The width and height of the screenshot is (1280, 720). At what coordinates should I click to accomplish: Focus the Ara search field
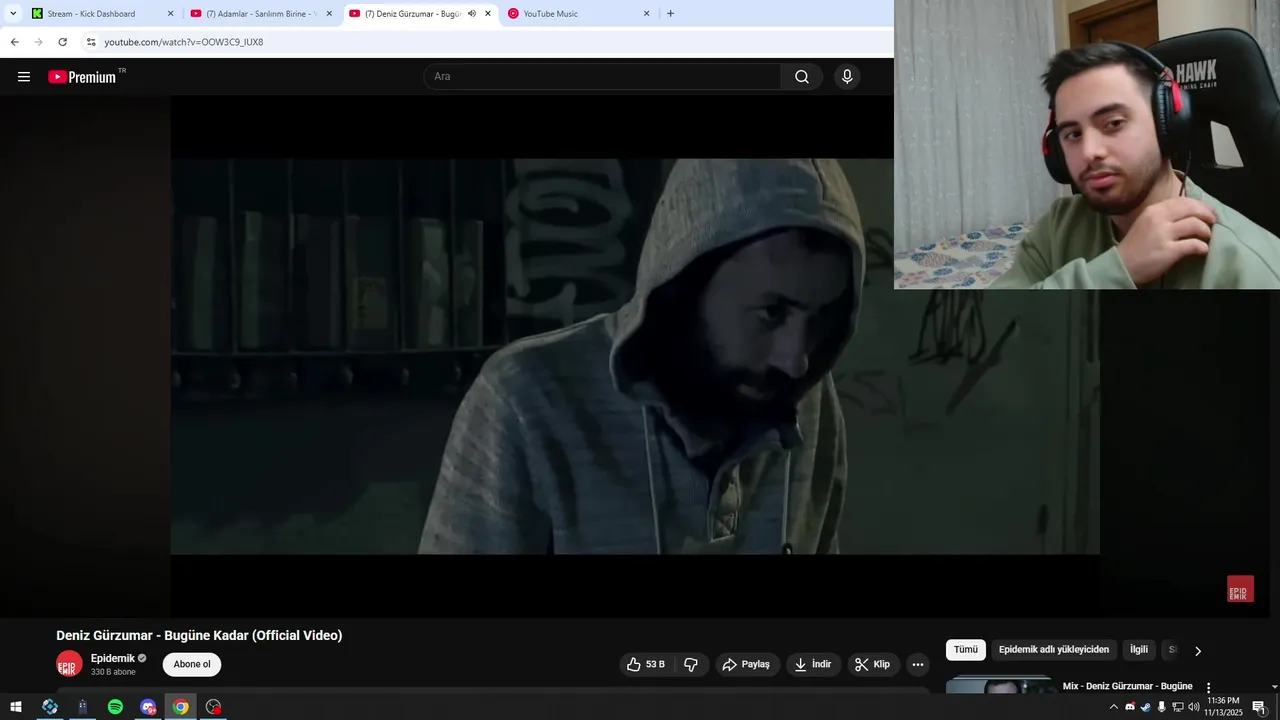pyautogui.click(x=603, y=77)
